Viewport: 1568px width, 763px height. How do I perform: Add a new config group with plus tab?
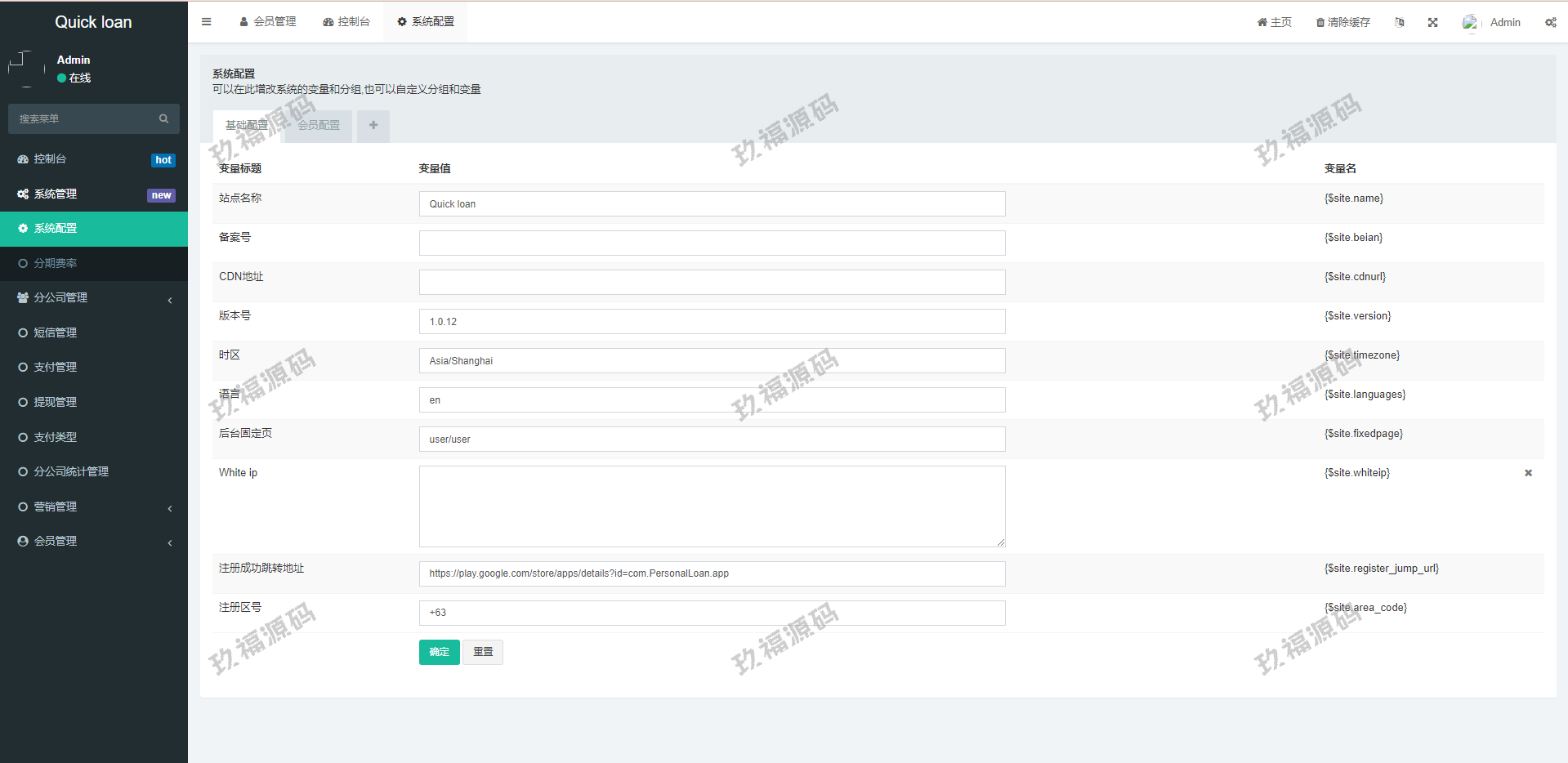[373, 125]
